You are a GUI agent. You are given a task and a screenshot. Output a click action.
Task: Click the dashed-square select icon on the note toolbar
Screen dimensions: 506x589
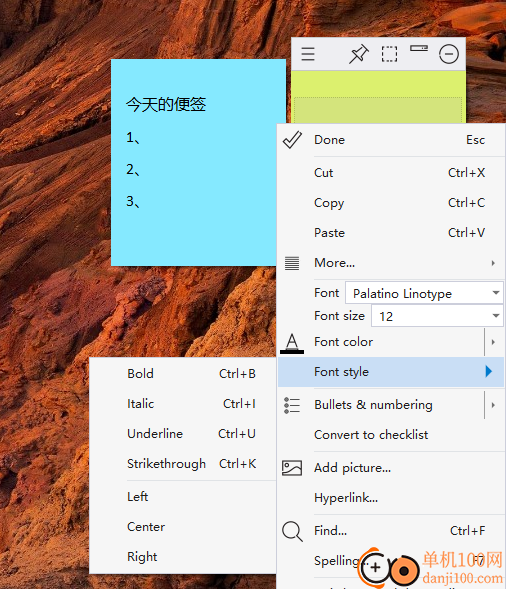click(x=389, y=54)
